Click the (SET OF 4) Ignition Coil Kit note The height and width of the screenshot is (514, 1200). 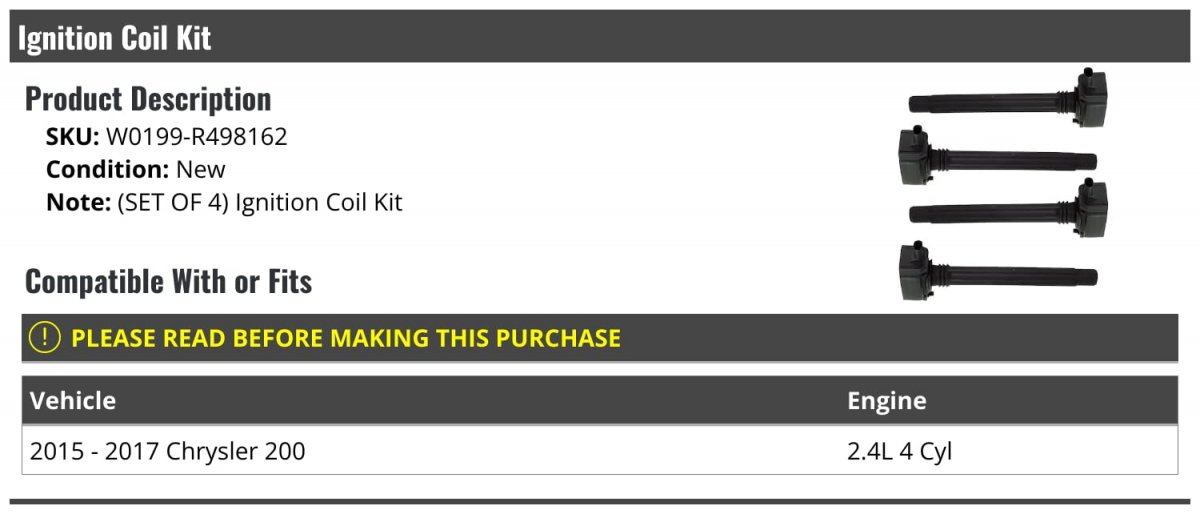(x=260, y=202)
